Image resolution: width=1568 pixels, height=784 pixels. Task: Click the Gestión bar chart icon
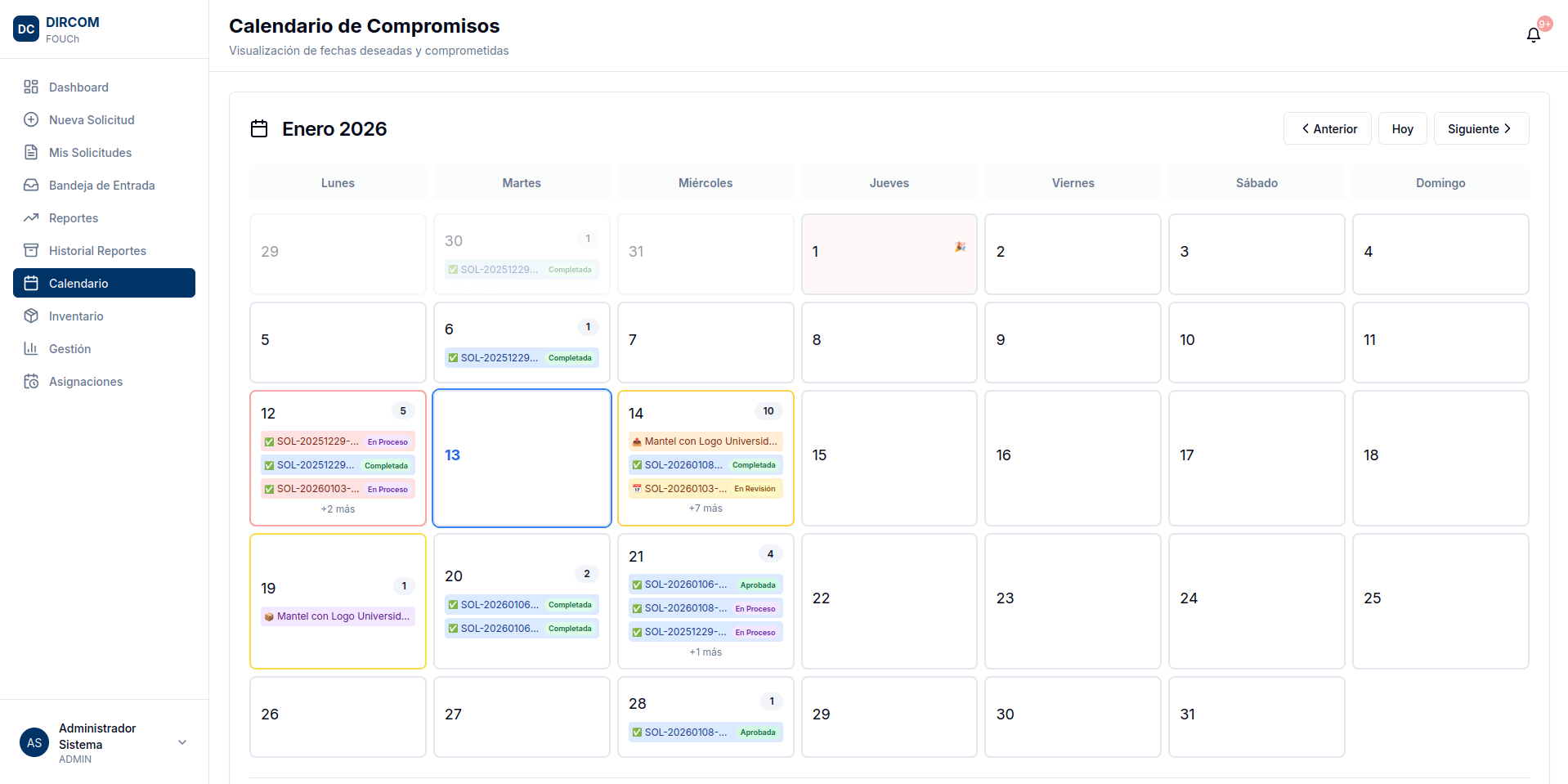click(31, 348)
